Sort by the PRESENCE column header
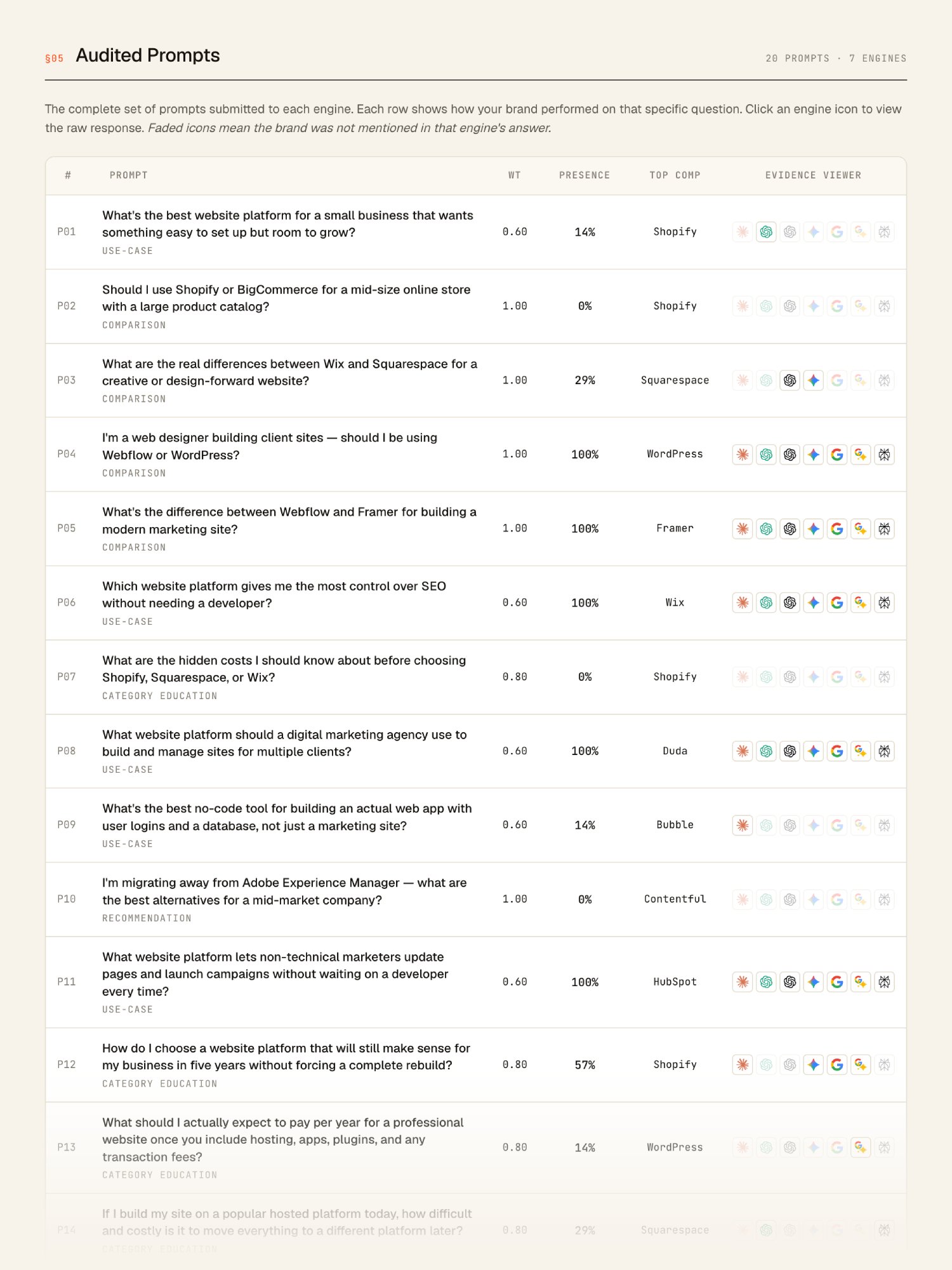This screenshot has height=1270, width=952. point(585,175)
